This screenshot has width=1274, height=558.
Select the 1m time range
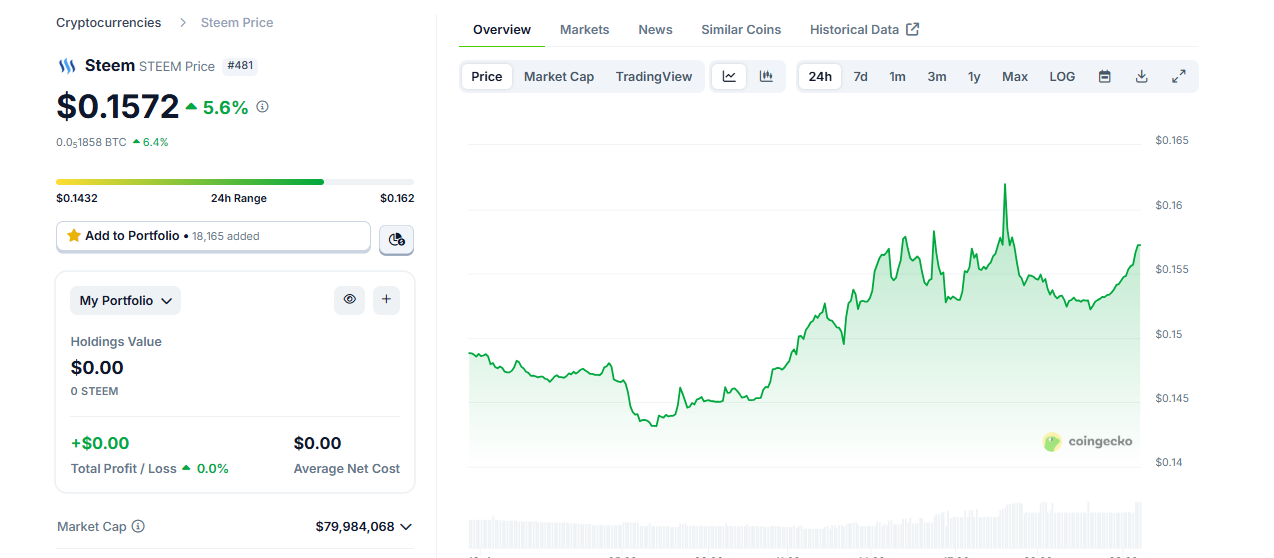click(x=898, y=76)
